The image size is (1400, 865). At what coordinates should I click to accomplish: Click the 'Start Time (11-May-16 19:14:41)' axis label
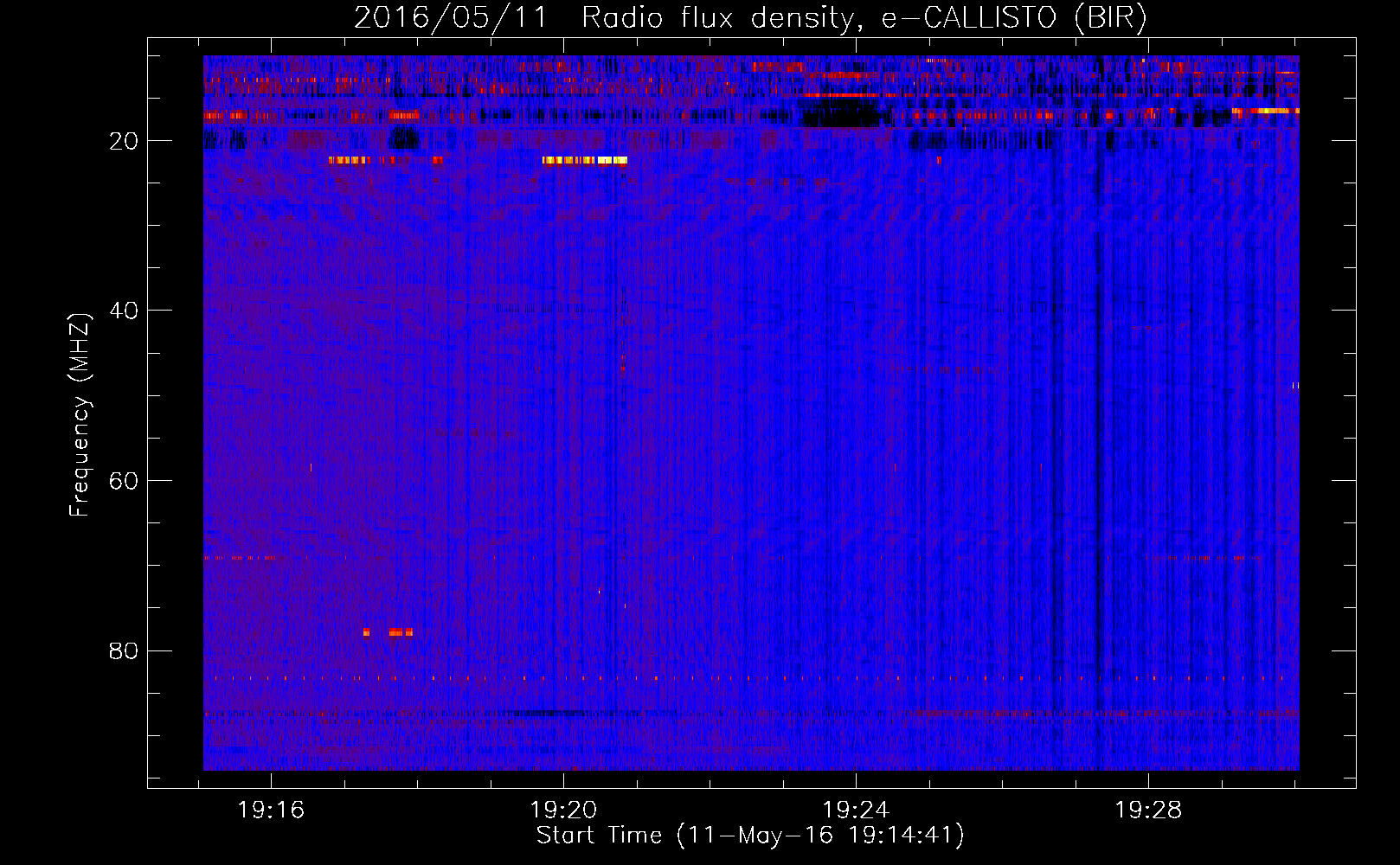[x=750, y=836]
